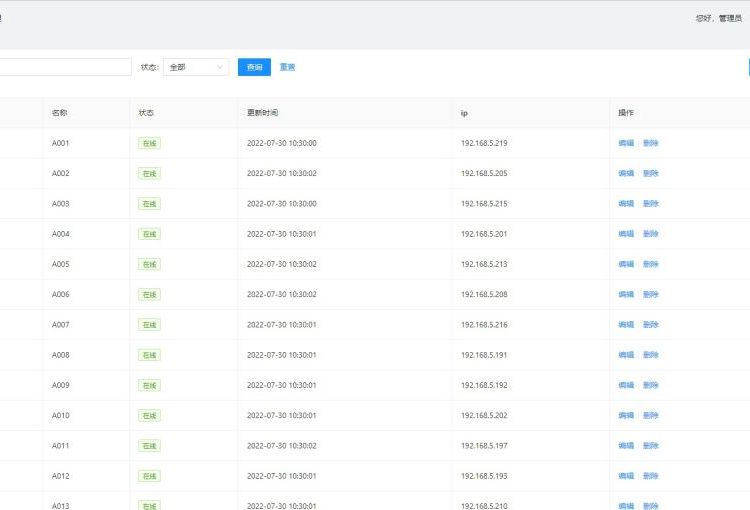The image size is (750, 510).
Task: Click 删除 in the A003 row
Action: [651, 203]
